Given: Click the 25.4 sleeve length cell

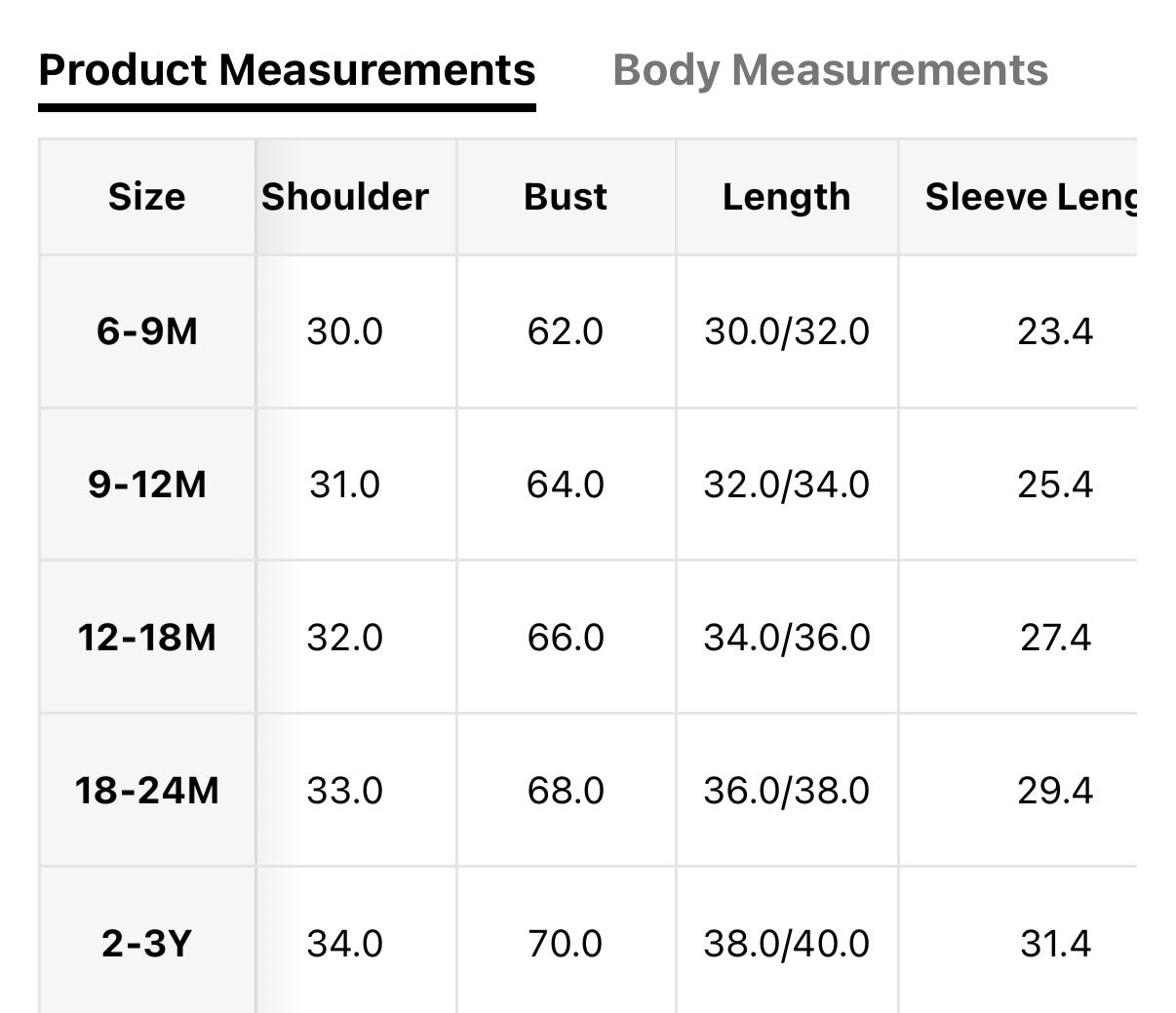Looking at the screenshot, I should [1055, 485].
